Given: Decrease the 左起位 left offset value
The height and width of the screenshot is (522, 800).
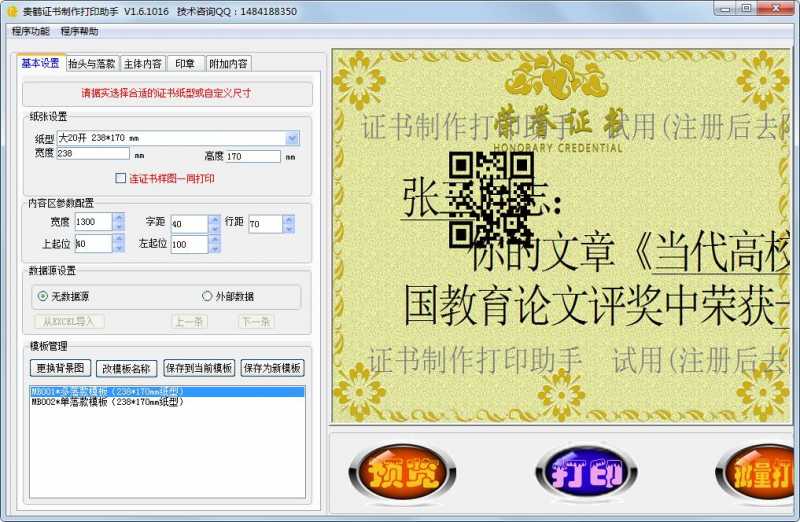Looking at the screenshot, I should [x=215, y=248].
